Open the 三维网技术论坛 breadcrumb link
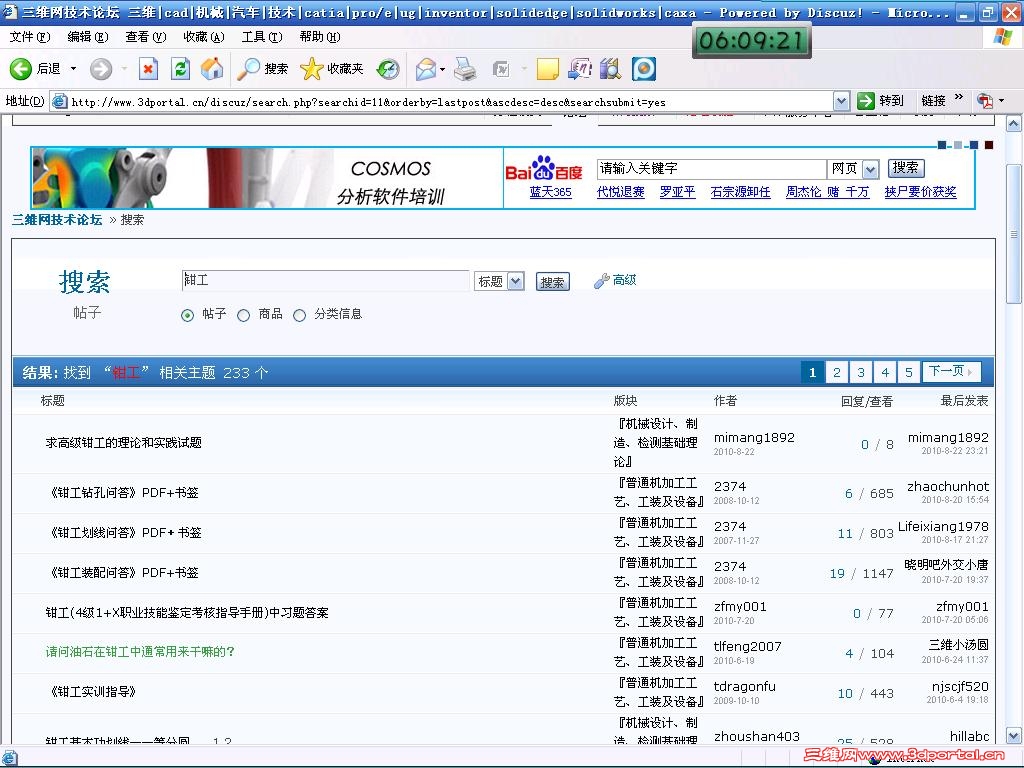1024x768 pixels. (57, 219)
